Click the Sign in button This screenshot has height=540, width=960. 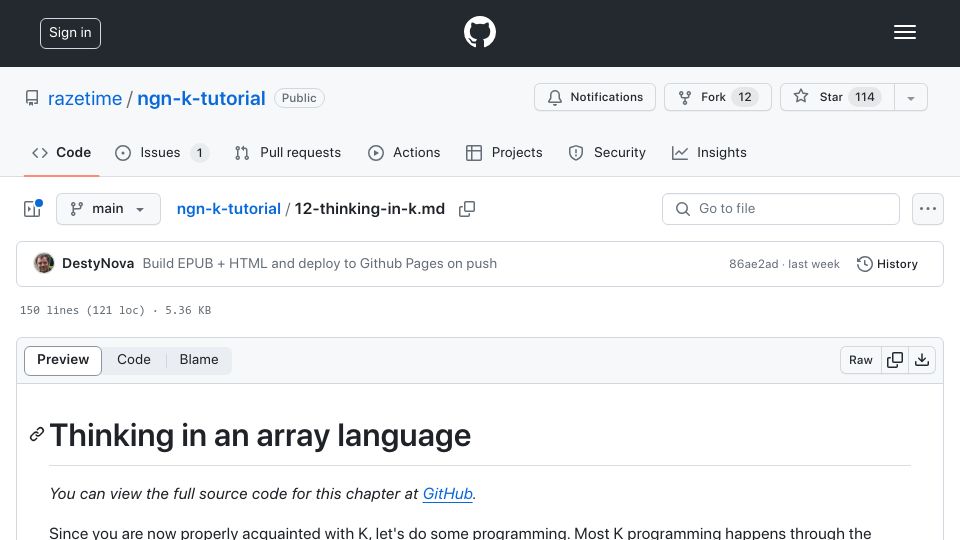[x=70, y=33]
